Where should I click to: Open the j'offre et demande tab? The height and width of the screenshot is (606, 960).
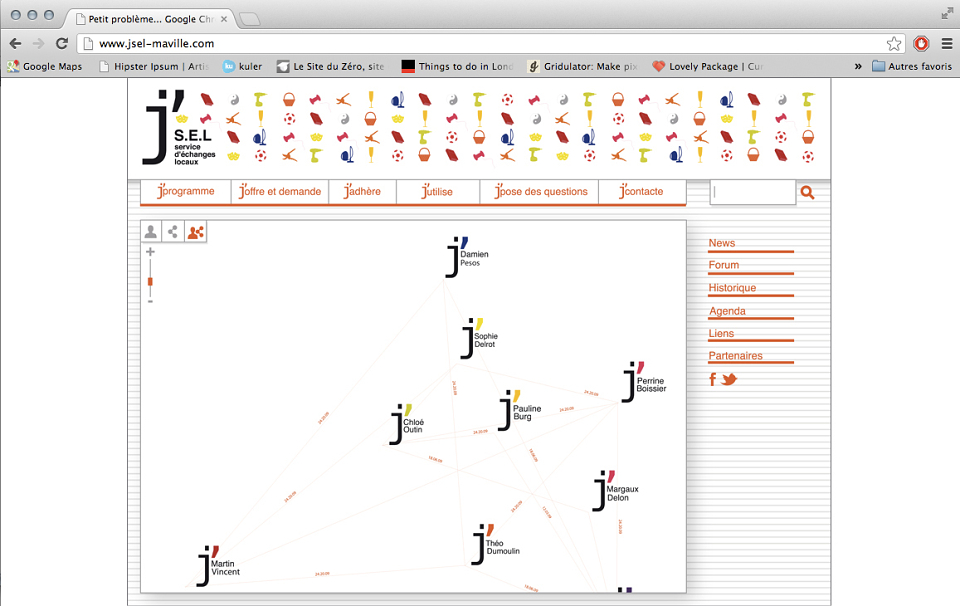pos(280,192)
